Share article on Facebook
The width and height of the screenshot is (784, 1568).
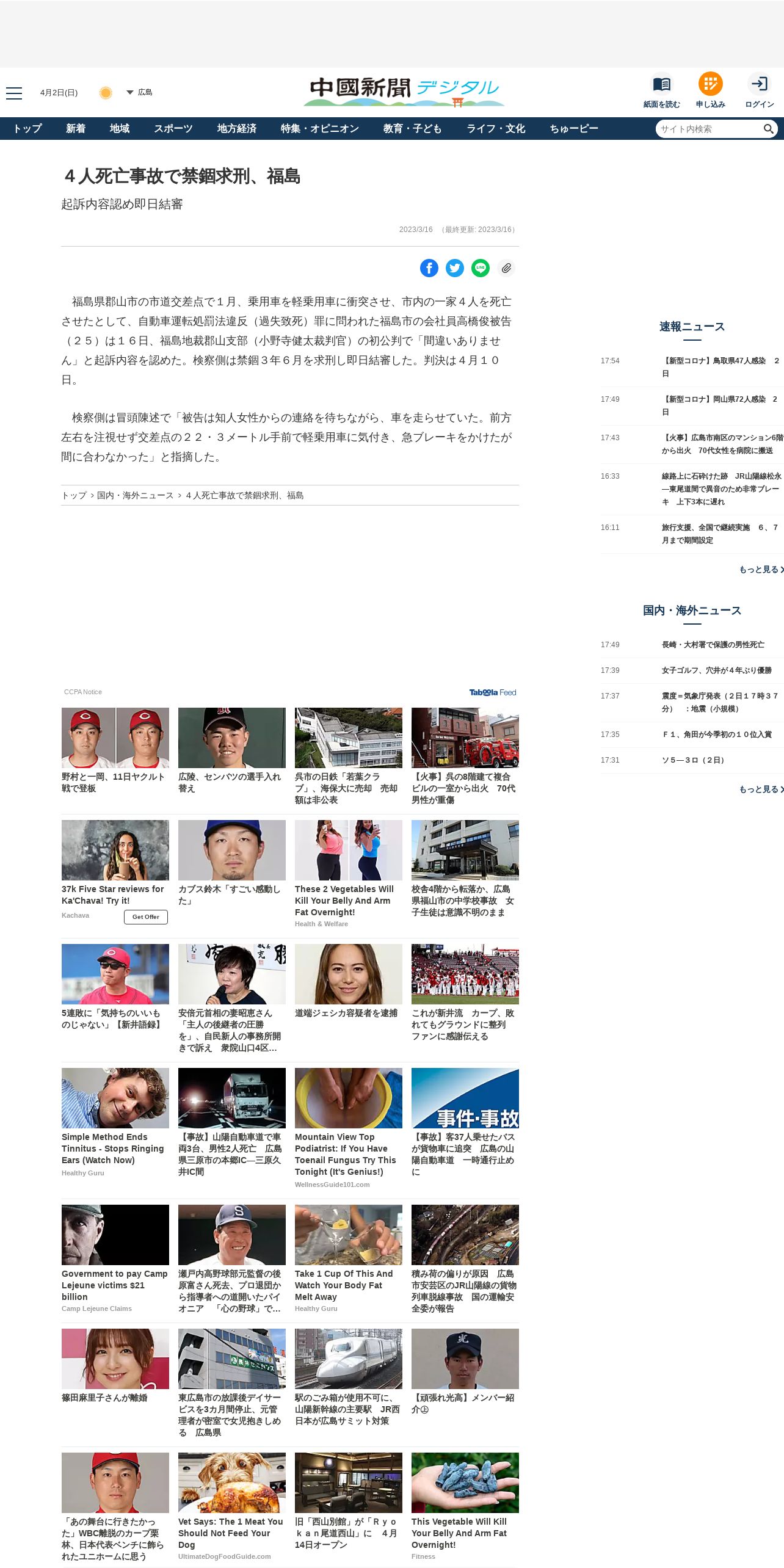pyautogui.click(x=429, y=268)
